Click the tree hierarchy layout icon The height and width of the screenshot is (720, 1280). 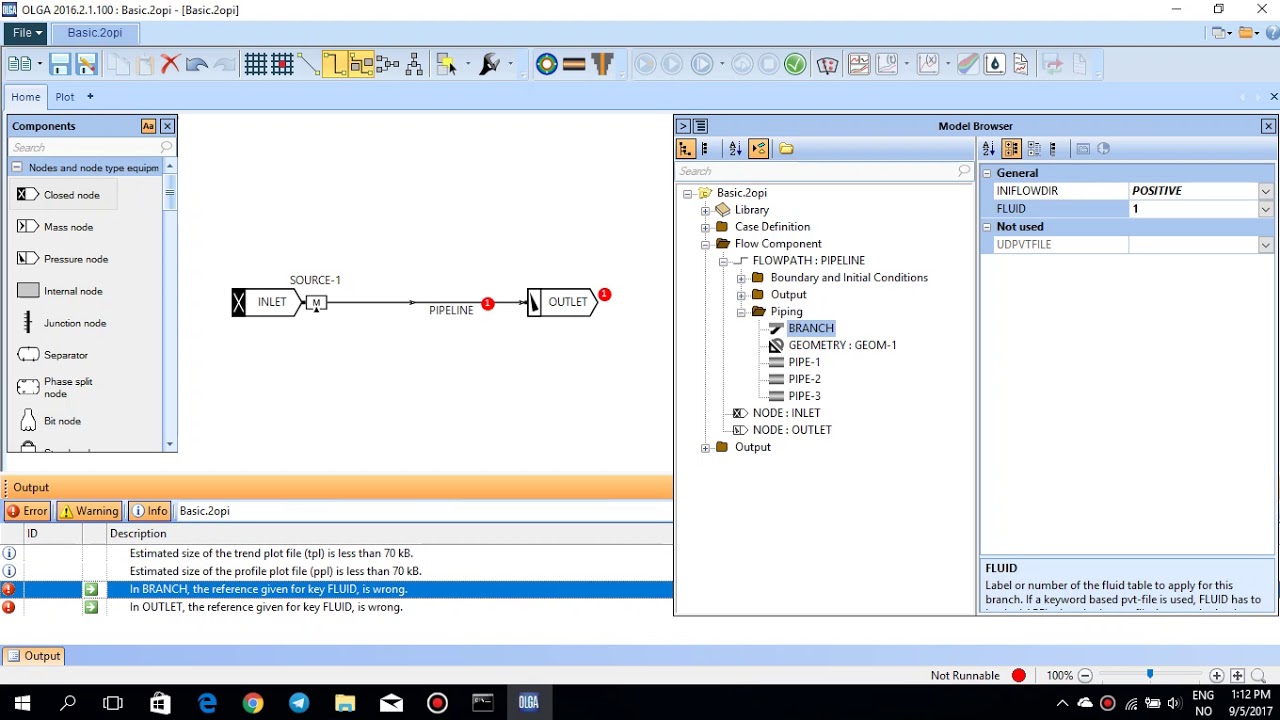tap(414, 65)
